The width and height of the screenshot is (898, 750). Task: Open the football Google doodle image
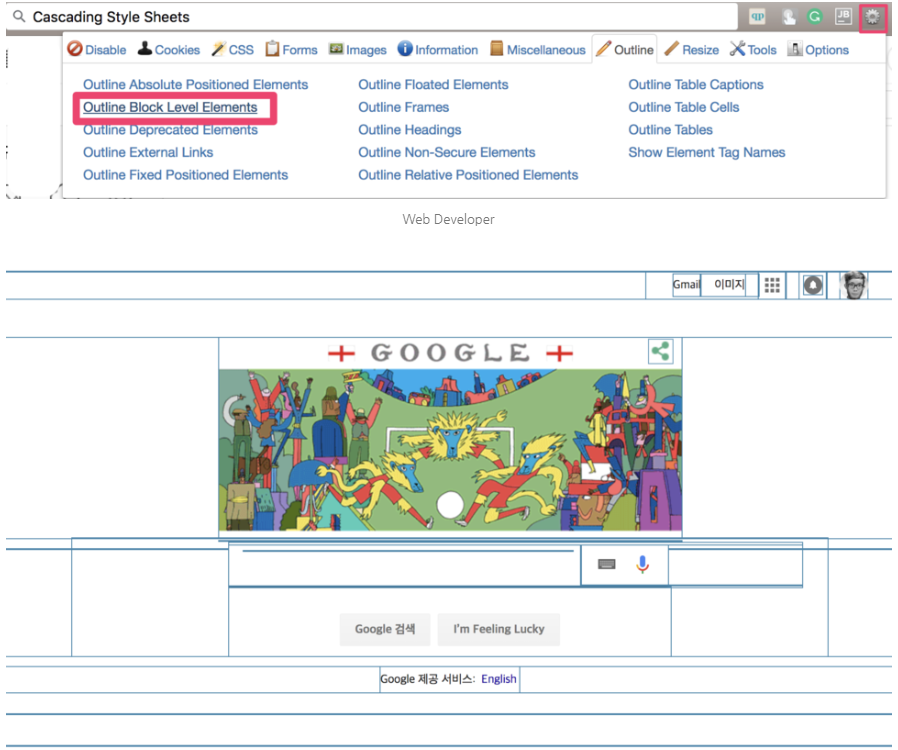click(x=450, y=437)
